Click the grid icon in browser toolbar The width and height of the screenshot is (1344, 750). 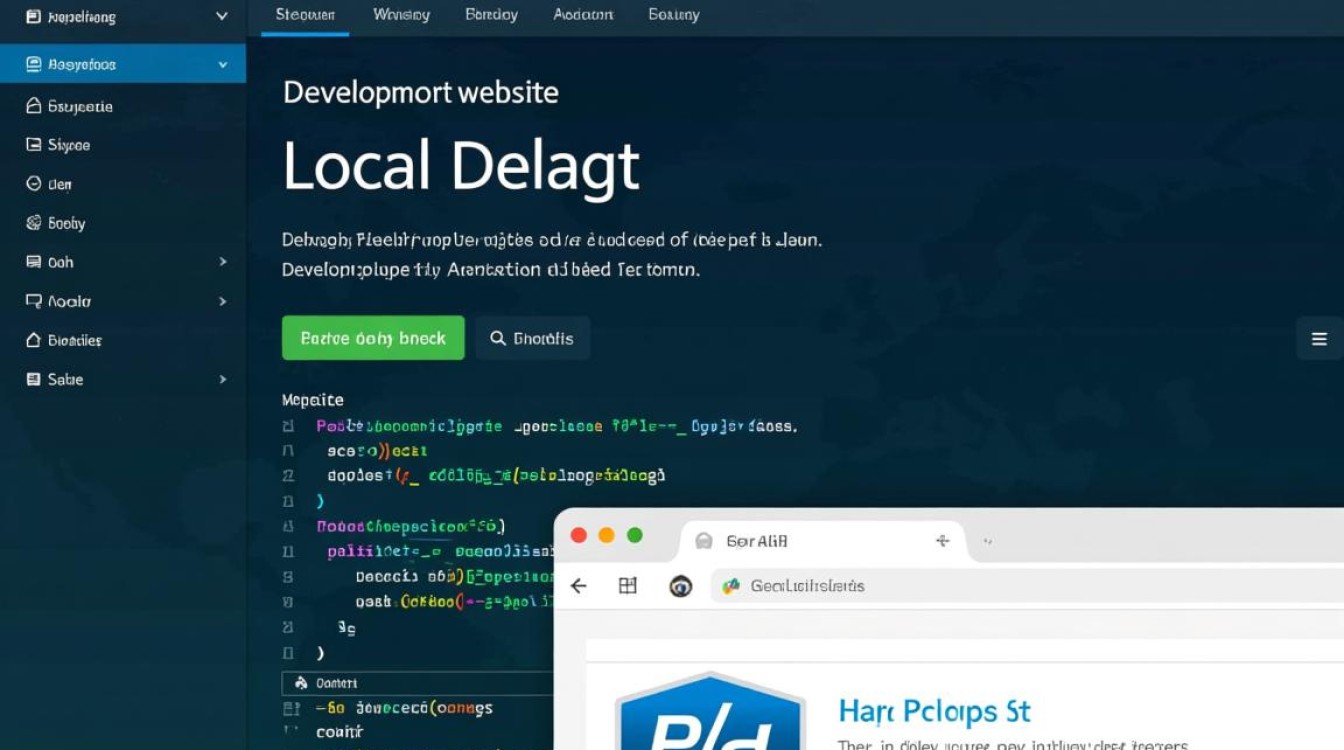click(x=628, y=586)
